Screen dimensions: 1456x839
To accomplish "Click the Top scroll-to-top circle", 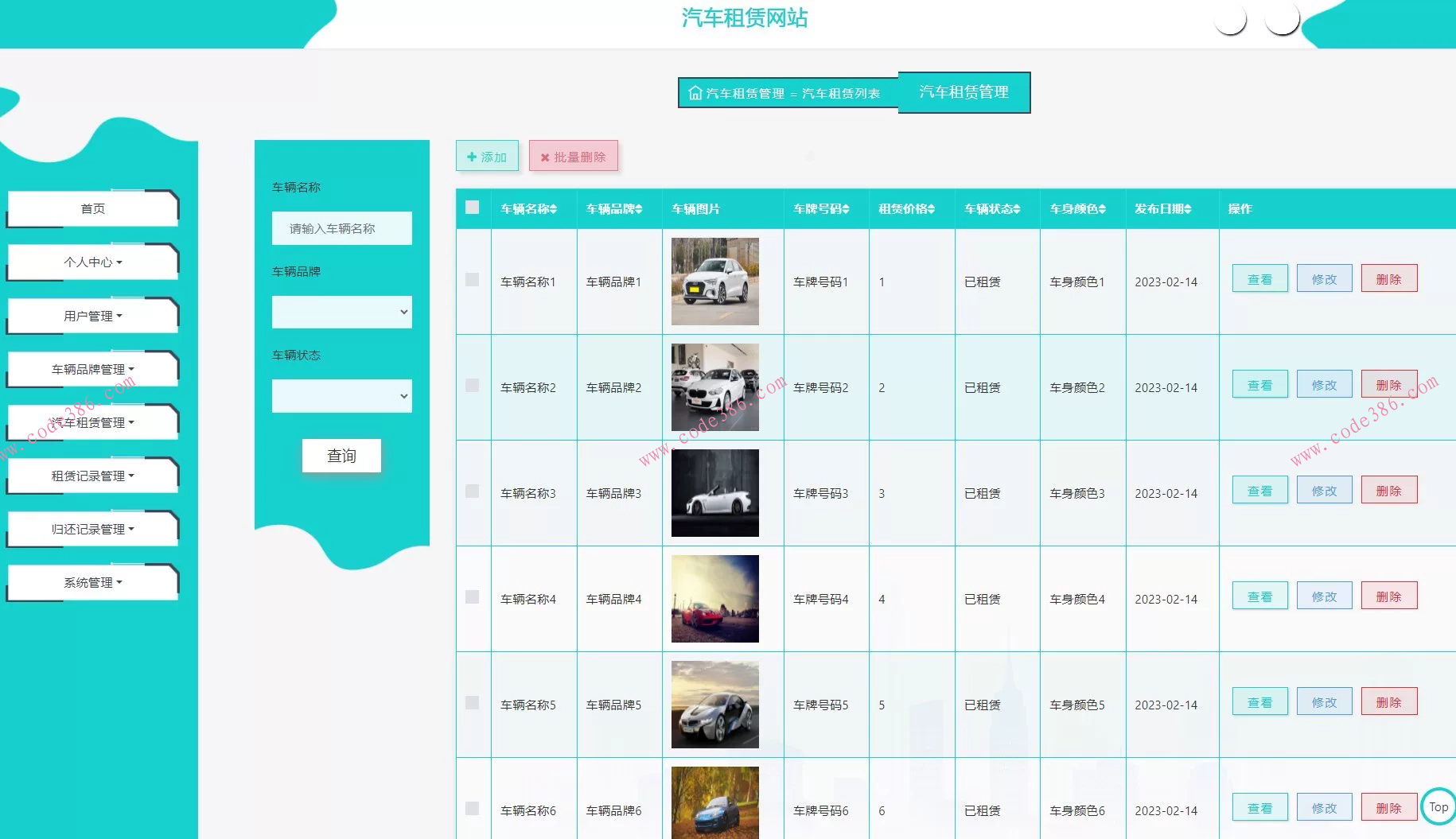I will coord(1438,806).
